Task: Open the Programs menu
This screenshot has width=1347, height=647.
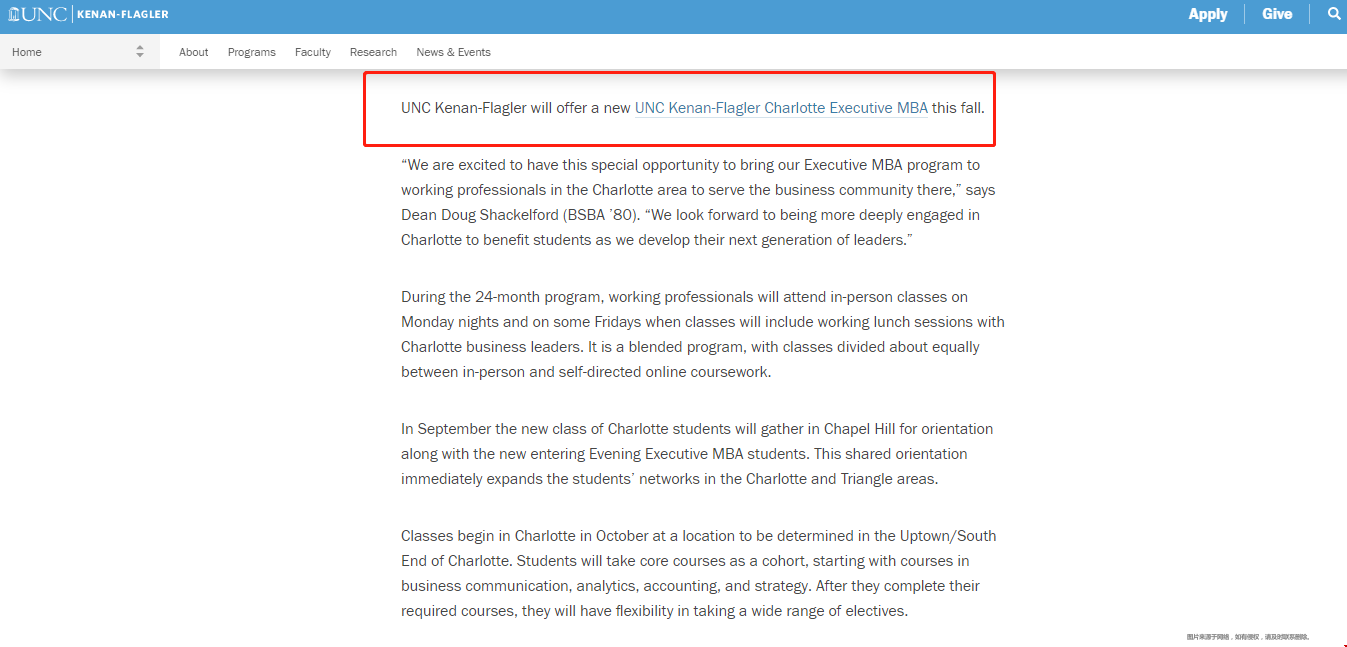Action: 251,52
